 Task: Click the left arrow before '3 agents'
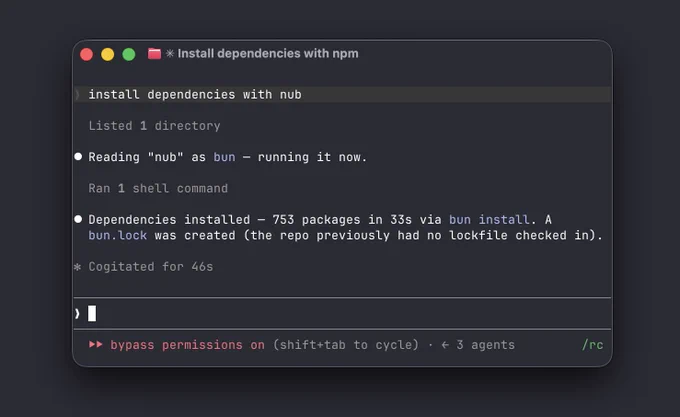(x=445, y=345)
